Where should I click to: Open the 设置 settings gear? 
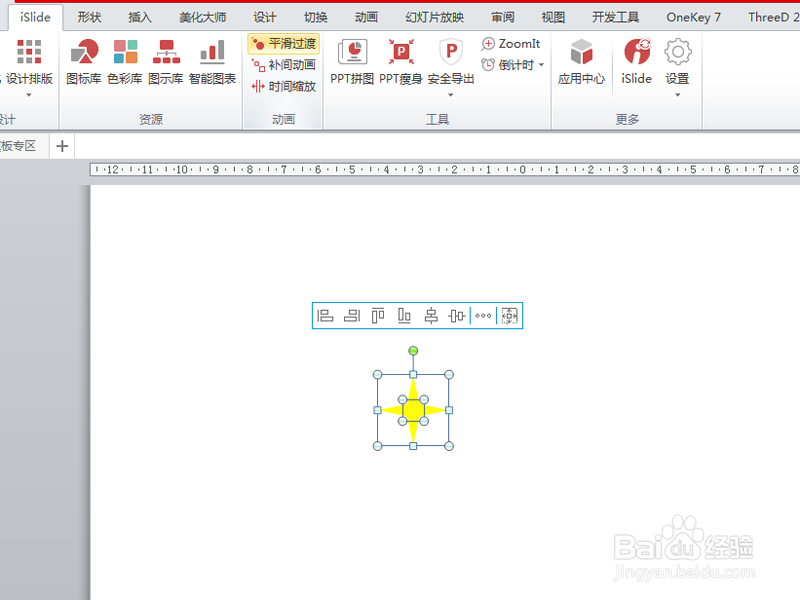(678, 52)
